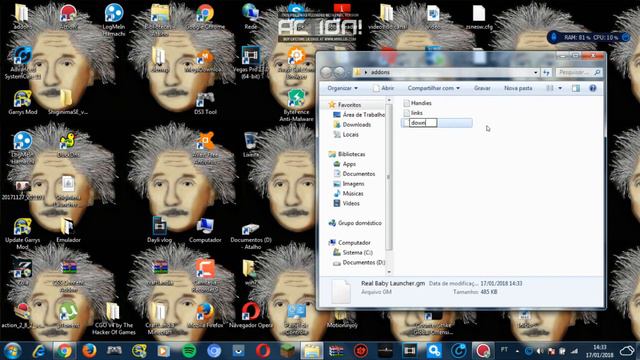
Task: Switch to Windows Explorer taskbar button
Action: click(312, 351)
